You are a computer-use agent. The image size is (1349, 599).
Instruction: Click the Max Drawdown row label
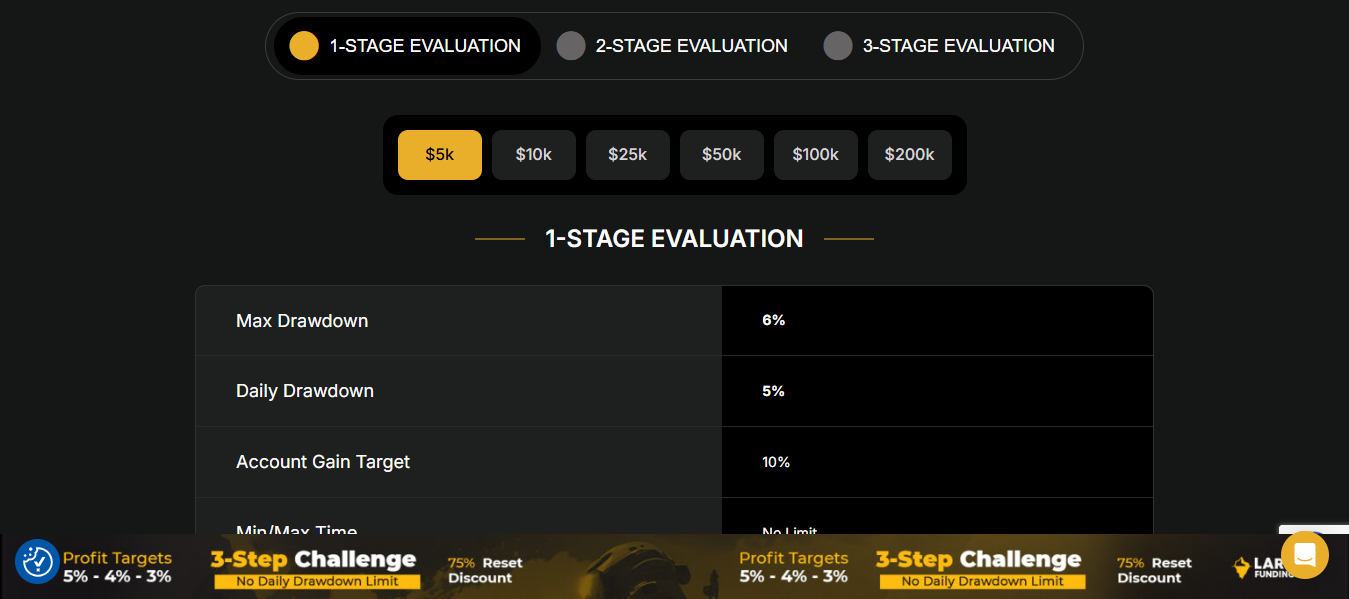[302, 321]
